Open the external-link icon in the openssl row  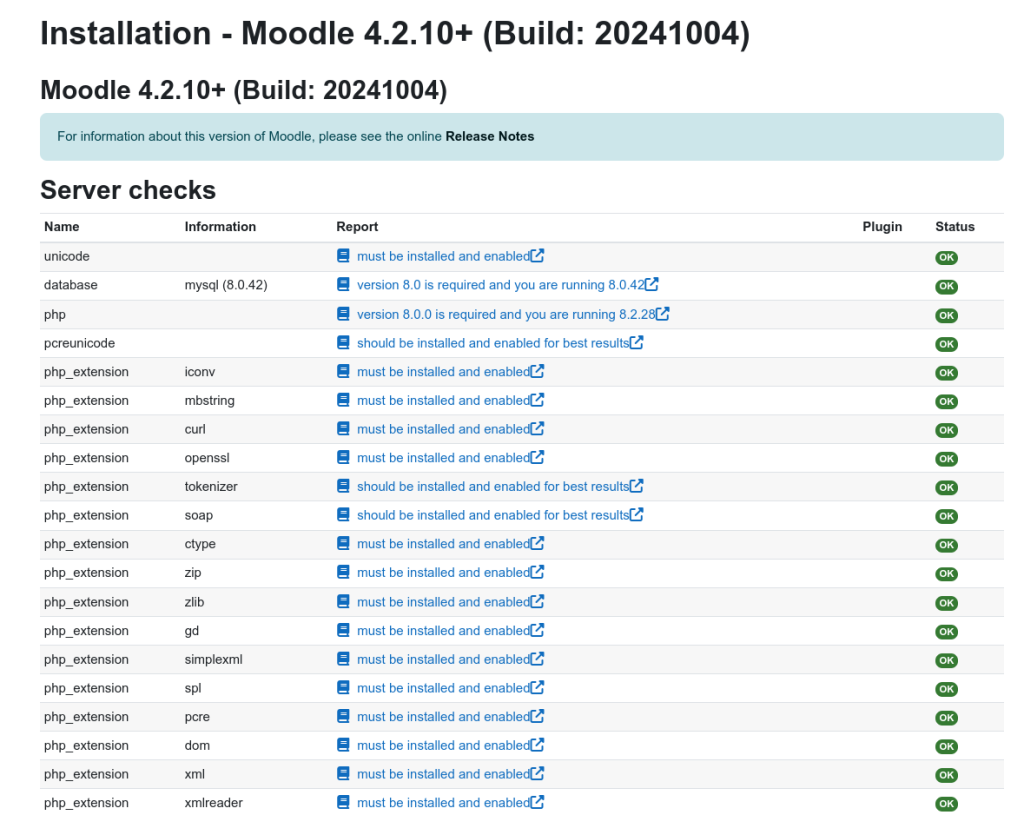pos(537,458)
